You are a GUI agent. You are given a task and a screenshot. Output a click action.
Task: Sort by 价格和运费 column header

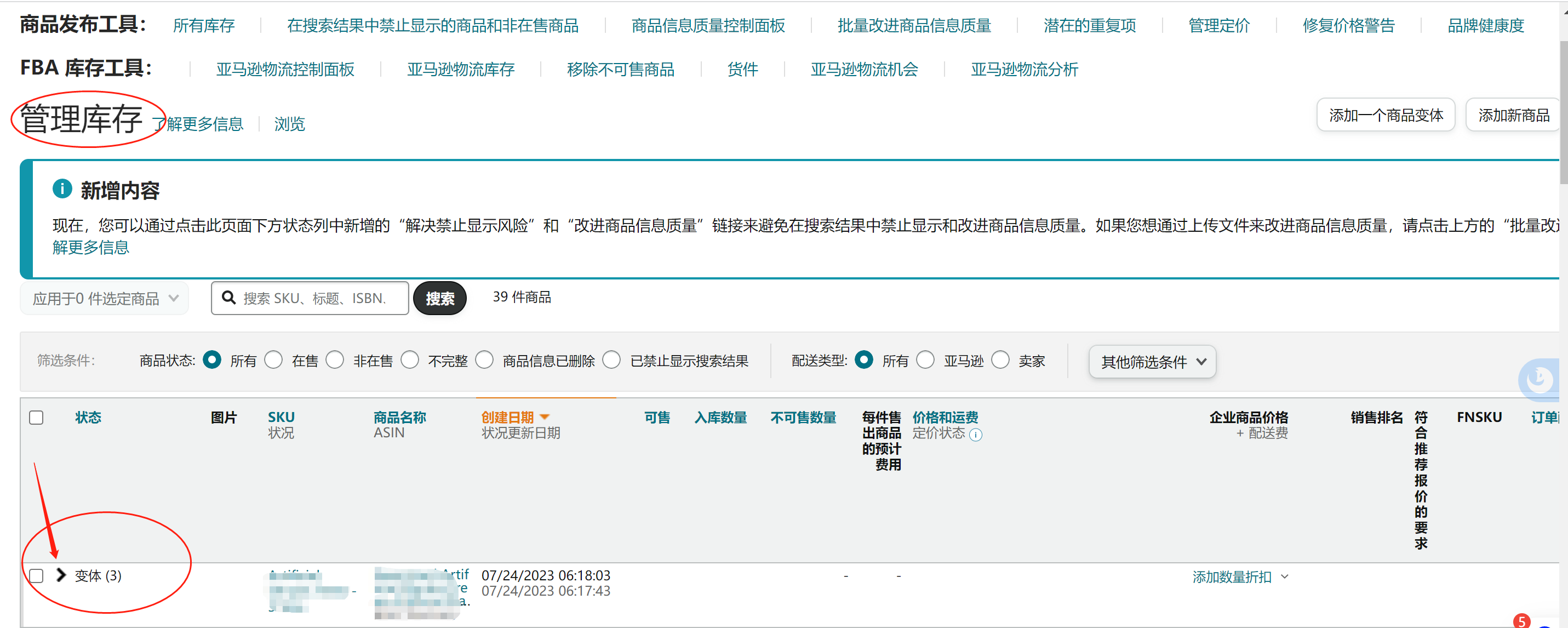(x=945, y=417)
